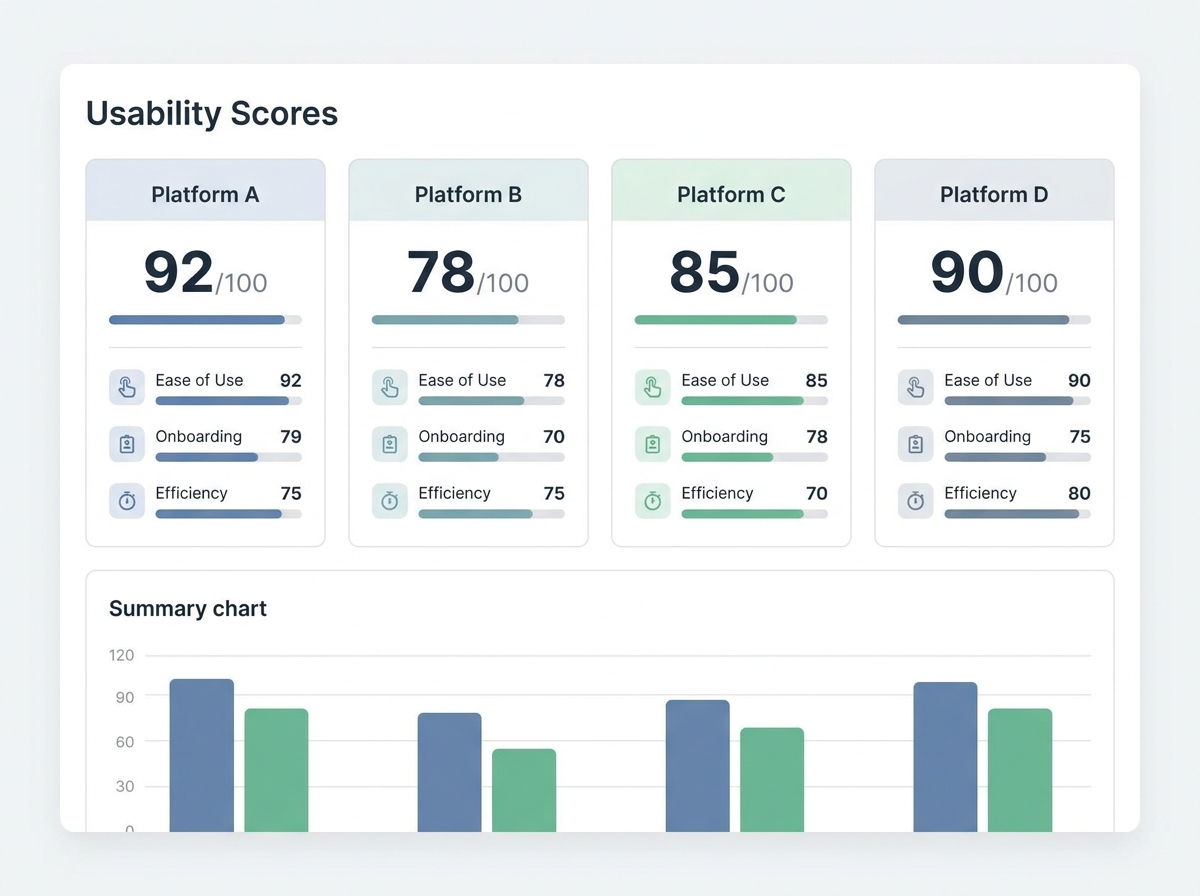The height and width of the screenshot is (896, 1200).
Task: Click the Onboarding icon on Platform C
Action: [x=653, y=444]
